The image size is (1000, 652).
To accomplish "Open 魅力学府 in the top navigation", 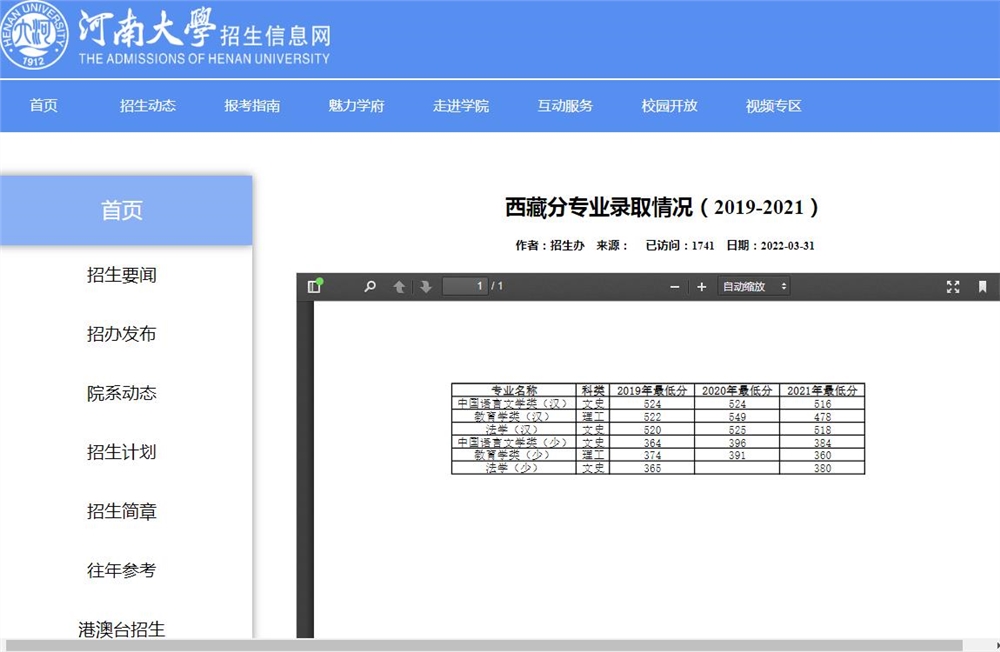I will 357,106.
